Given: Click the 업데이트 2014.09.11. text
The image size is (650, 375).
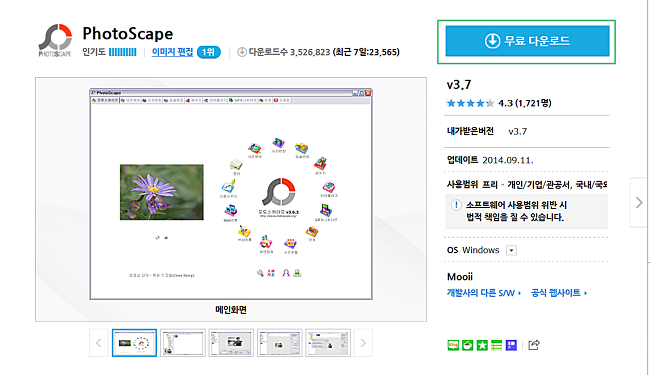Looking at the screenshot, I should click(x=490, y=160).
